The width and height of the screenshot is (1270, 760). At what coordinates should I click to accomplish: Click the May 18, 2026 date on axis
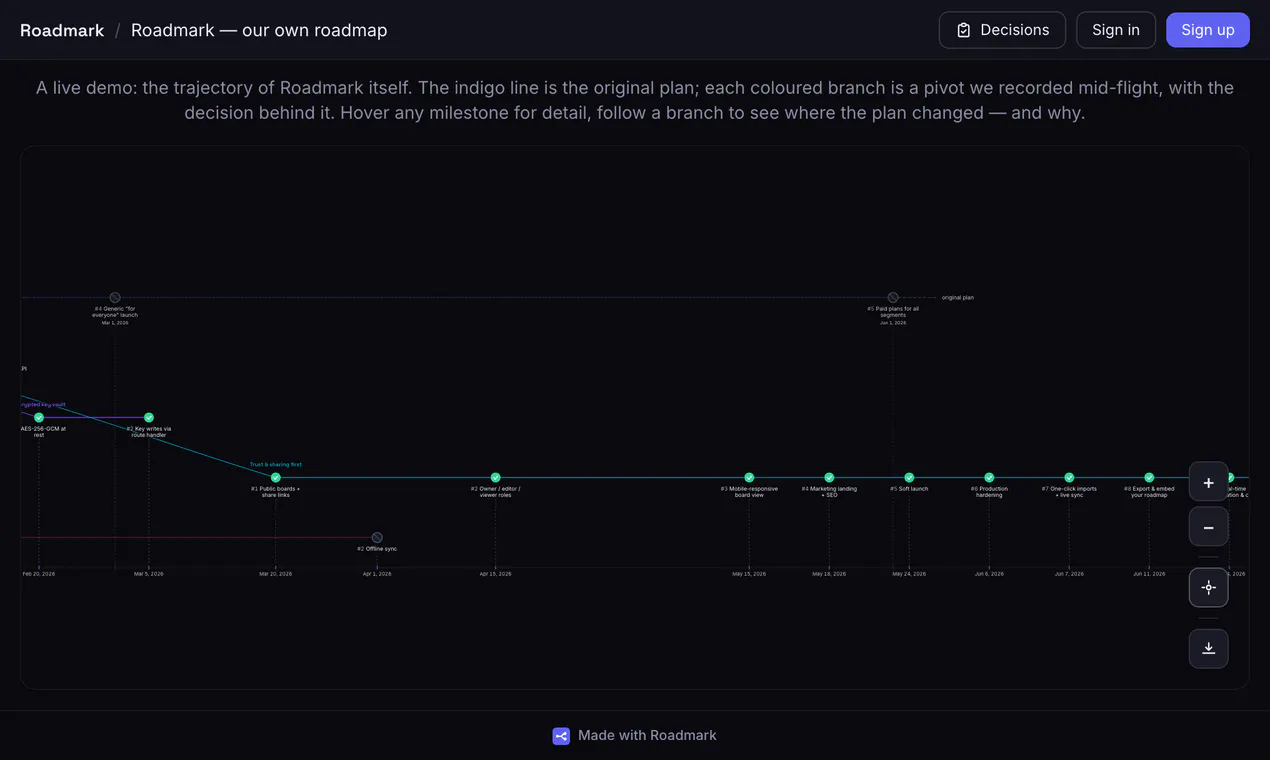[829, 574]
